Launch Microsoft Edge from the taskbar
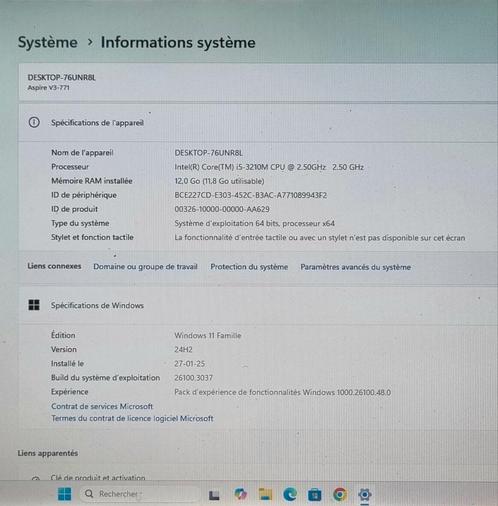 click(x=290, y=494)
